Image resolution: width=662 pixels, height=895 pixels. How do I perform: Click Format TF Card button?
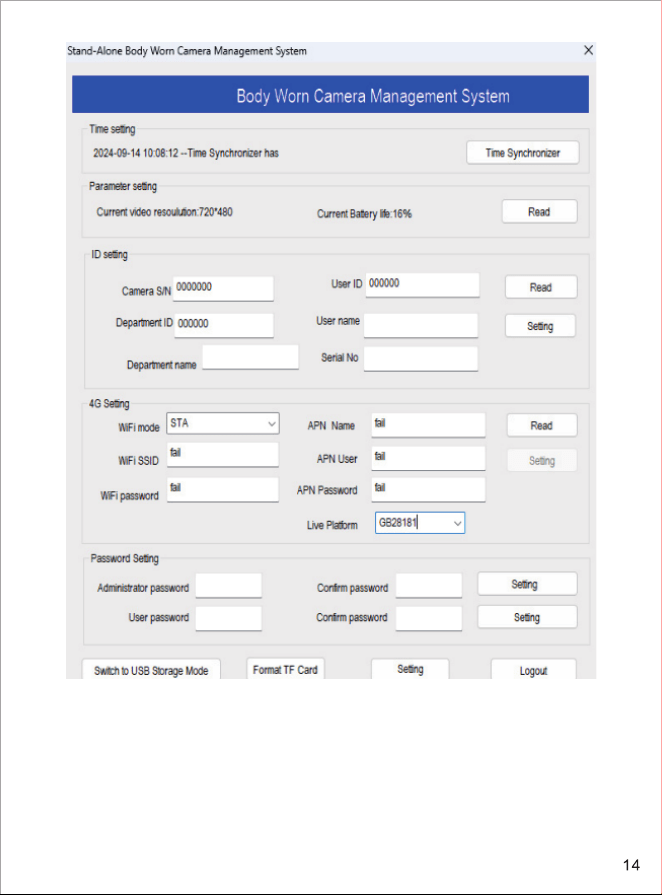[x=285, y=668]
